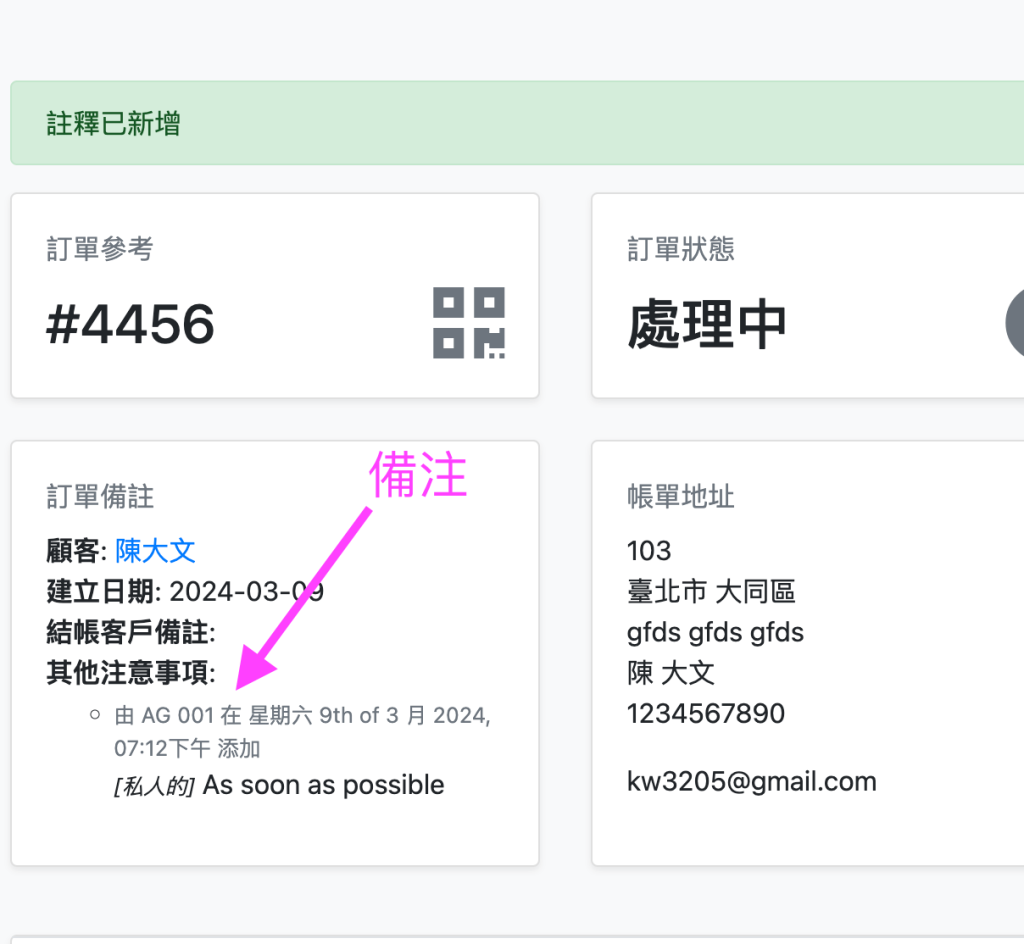
Task: Open customer link 陳大文
Action: point(155,550)
